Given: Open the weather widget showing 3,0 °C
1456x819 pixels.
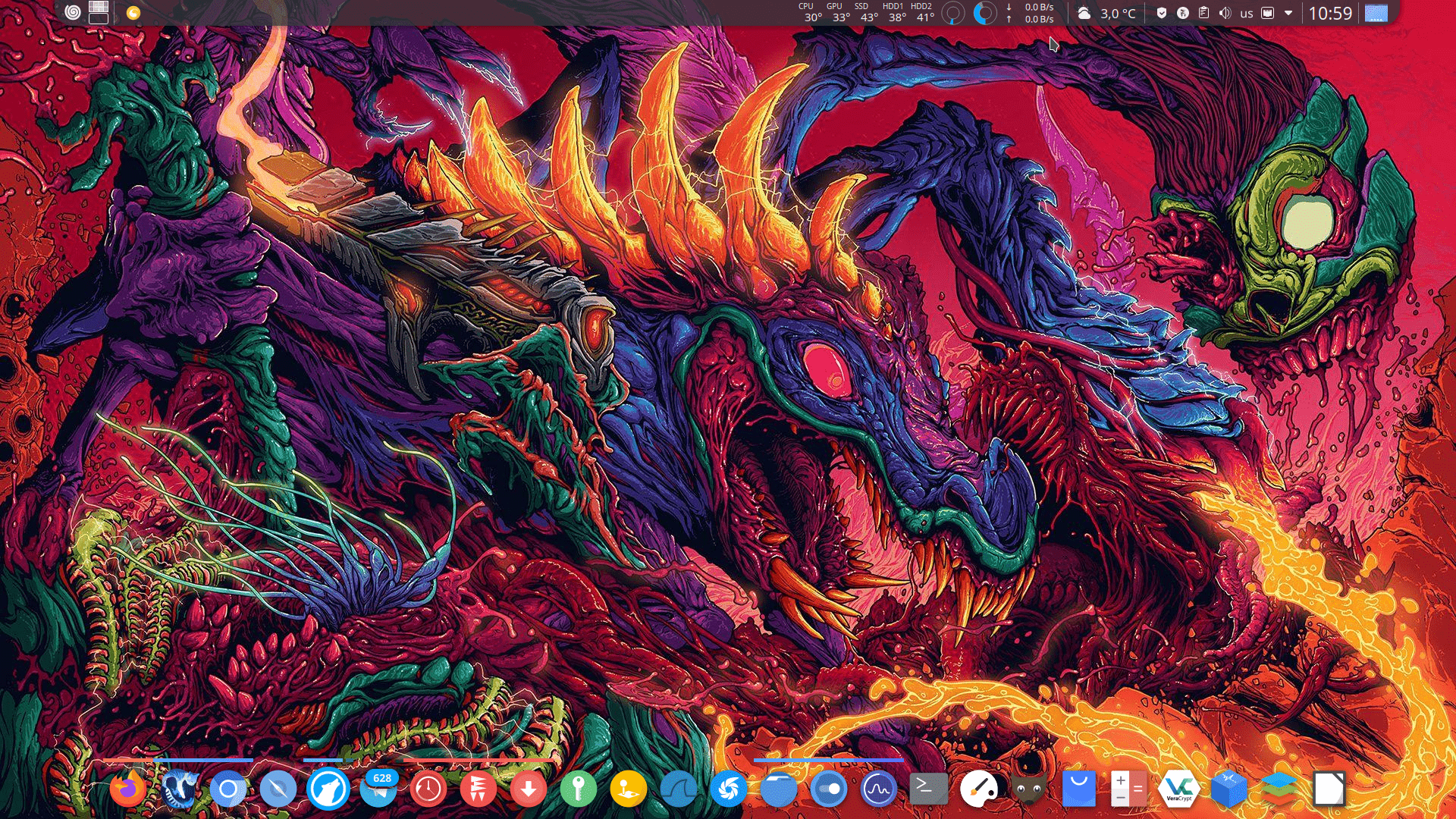Looking at the screenshot, I should [x=1107, y=13].
